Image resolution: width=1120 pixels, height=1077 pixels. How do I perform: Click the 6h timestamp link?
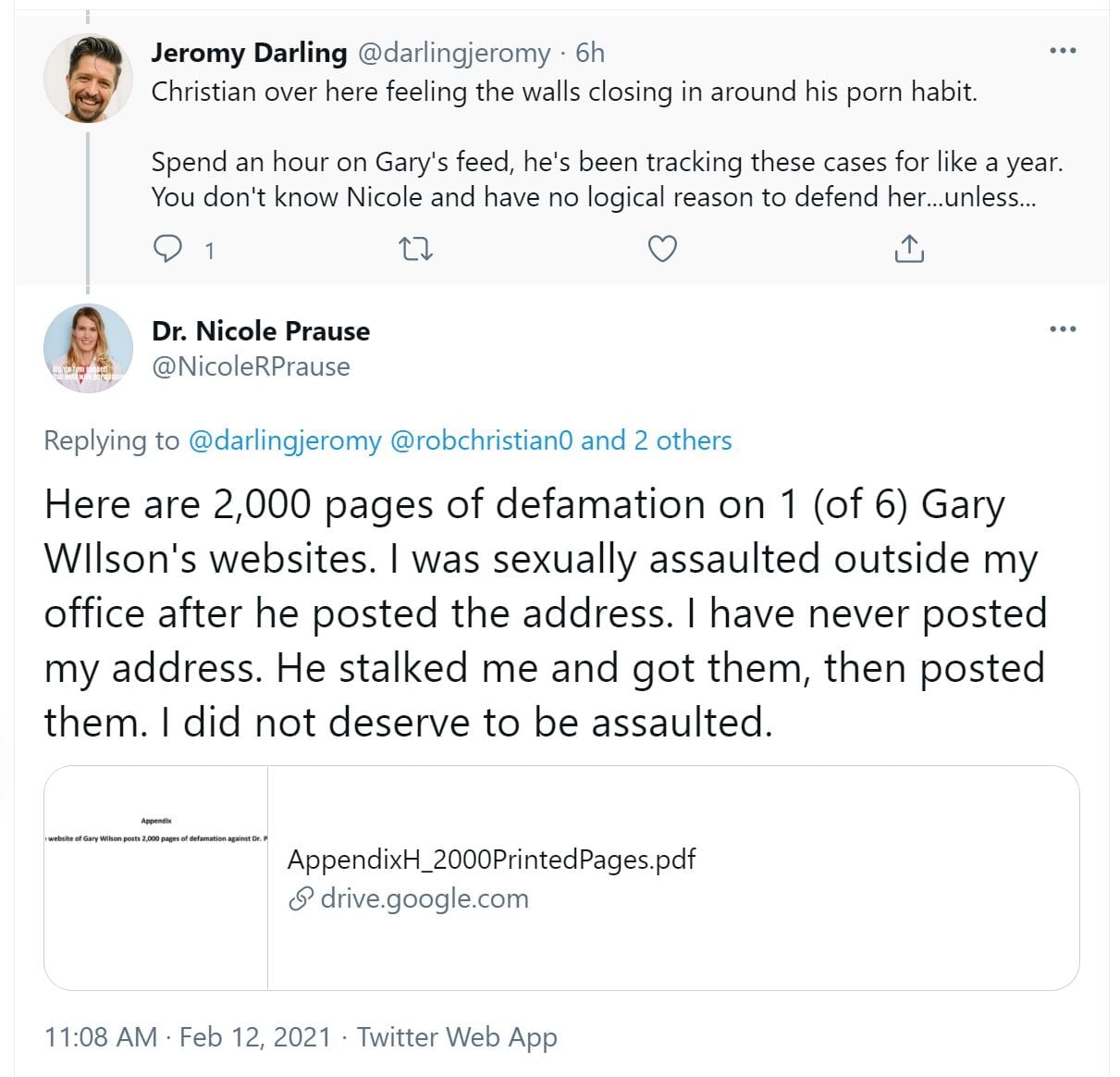(x=590, y=53)
